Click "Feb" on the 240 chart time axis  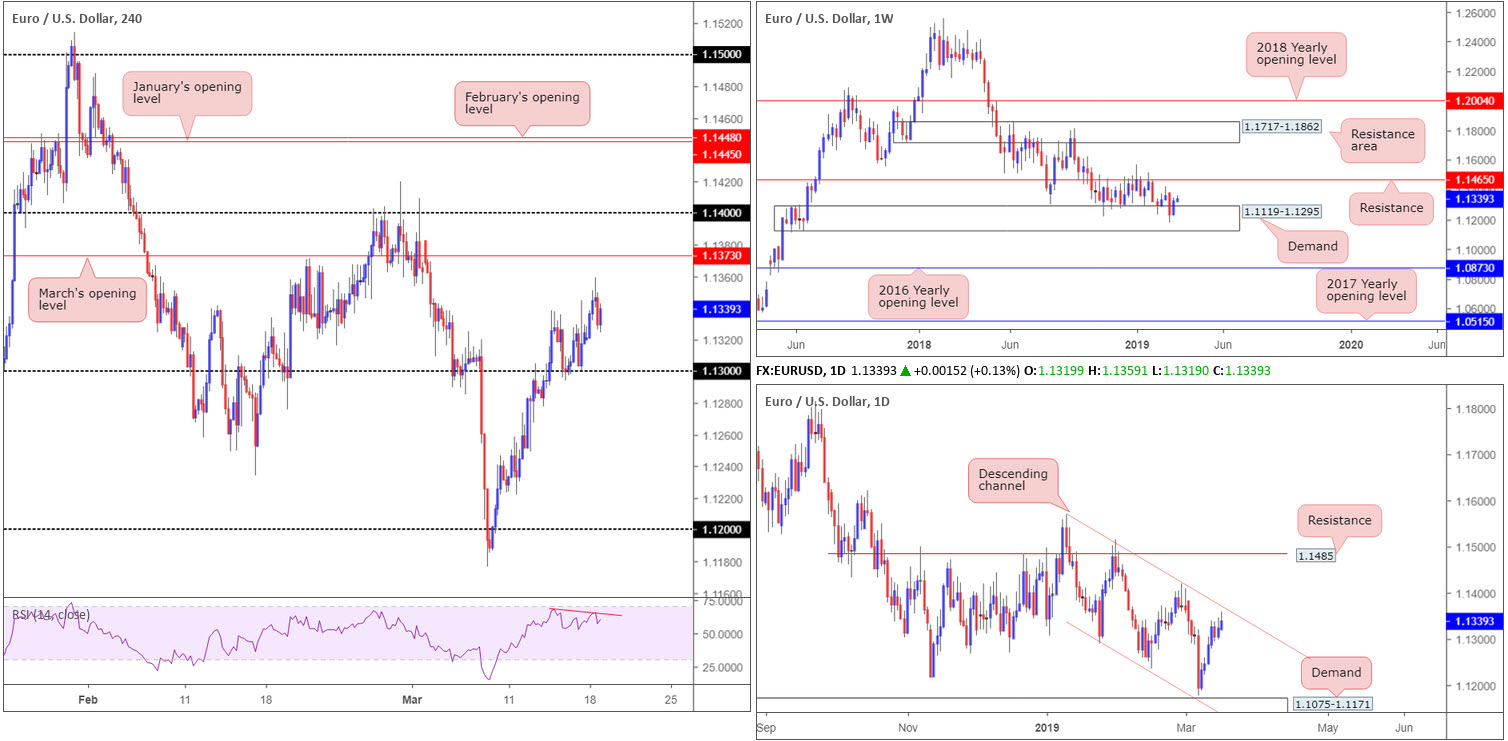point(88,699)
